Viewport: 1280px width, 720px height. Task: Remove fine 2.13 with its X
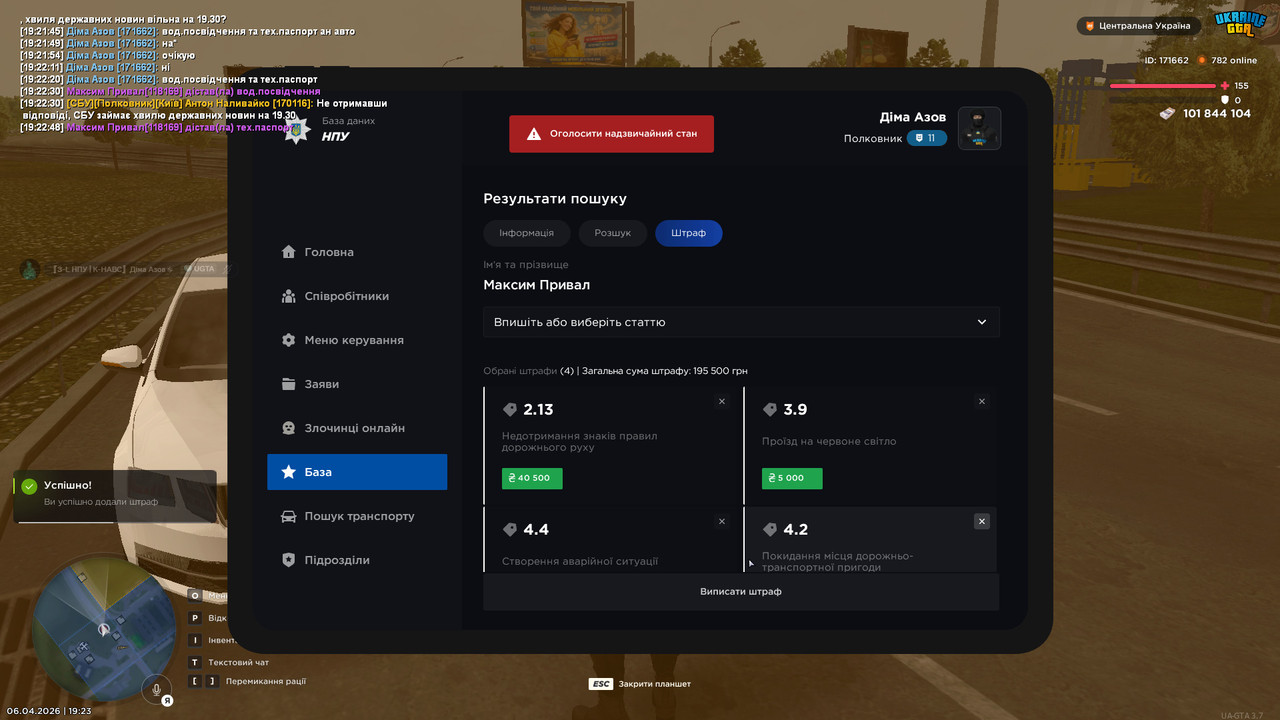tap(722, 401)
